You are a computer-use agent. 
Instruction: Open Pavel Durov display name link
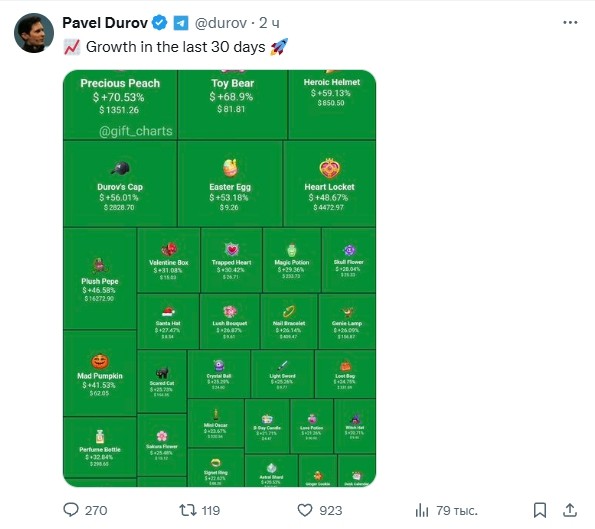coord(105,23)
